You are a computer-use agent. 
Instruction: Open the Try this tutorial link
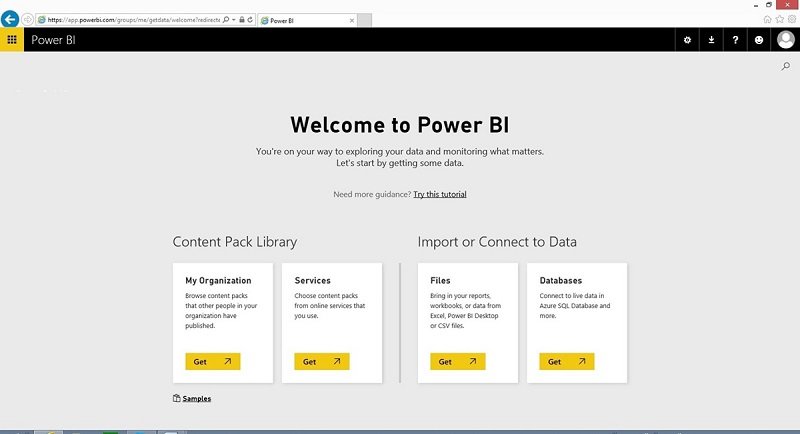click(440, 194)
